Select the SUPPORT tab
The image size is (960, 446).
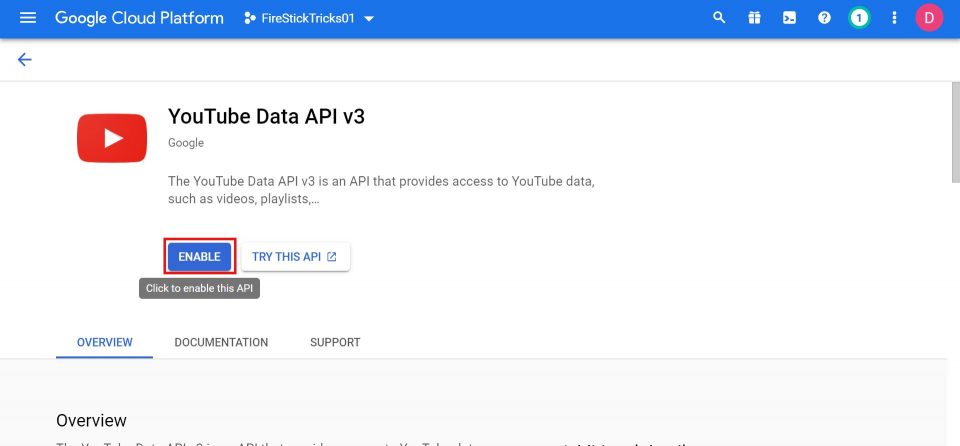pos(335,342)
